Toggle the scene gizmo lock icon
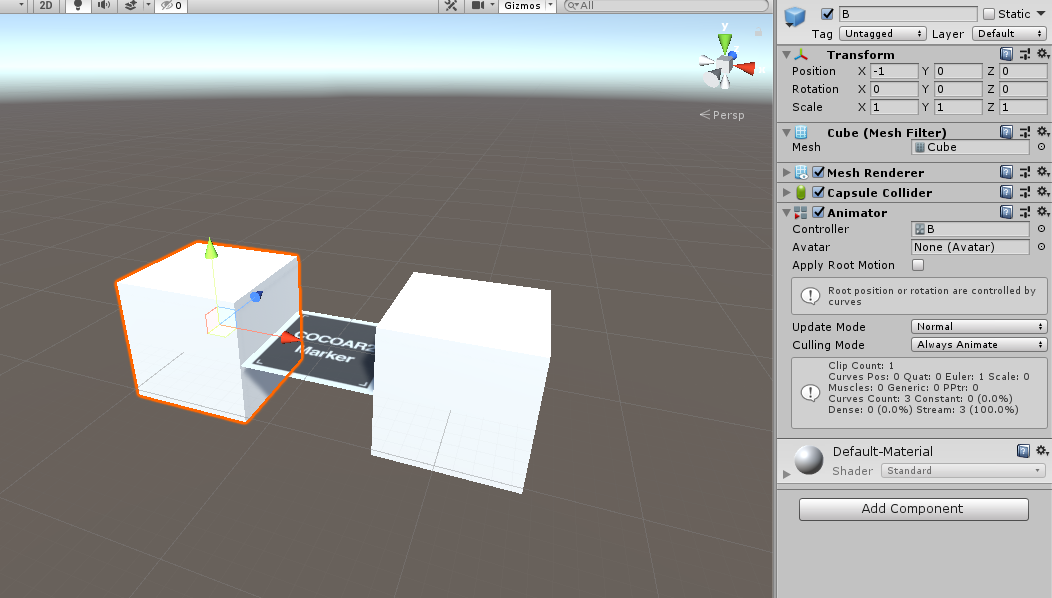This screenshot has width=1052, height=598. tap(758, 32)
